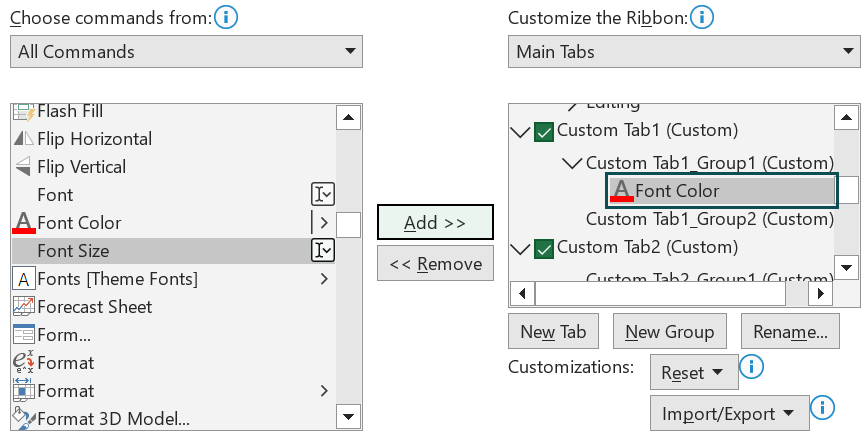The image size is (868, 440).
Task: Click the ribbon tree vertical scrollbar thumb
Action: 848,190
